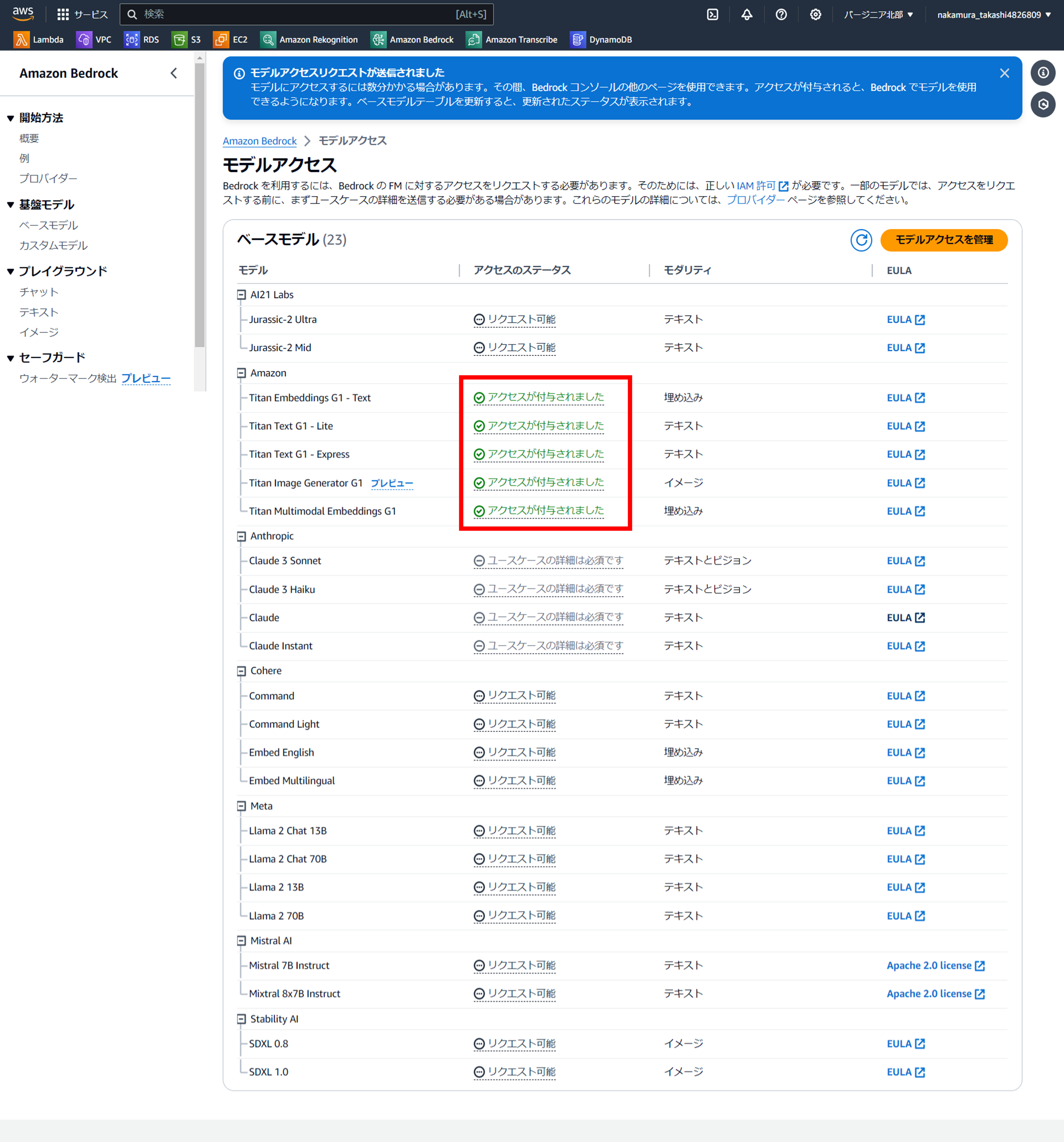Open the services grid menu
The width and height of the screenshot is (1064, 1142).
point(63,15)
